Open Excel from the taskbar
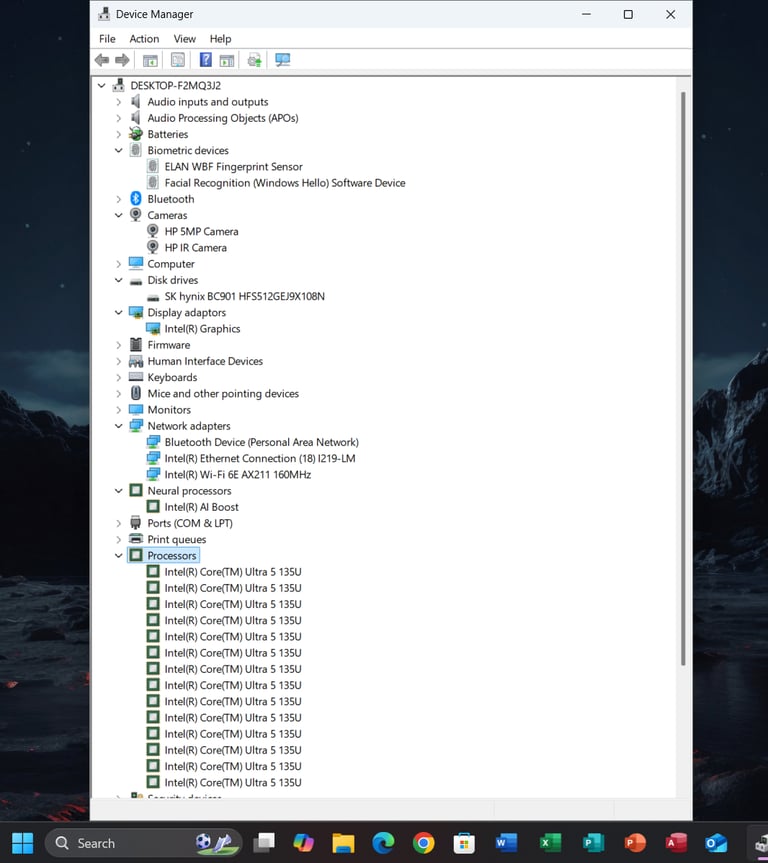The image size is (768, 863). click(549, 843)
